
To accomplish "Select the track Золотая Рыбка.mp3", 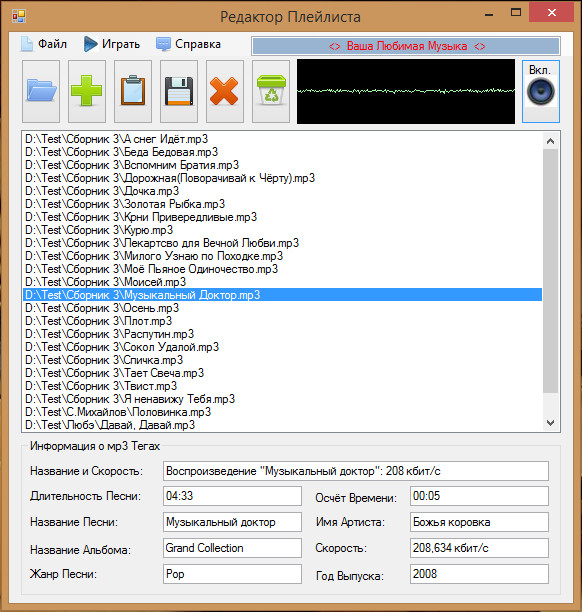I will pos(282,204).
